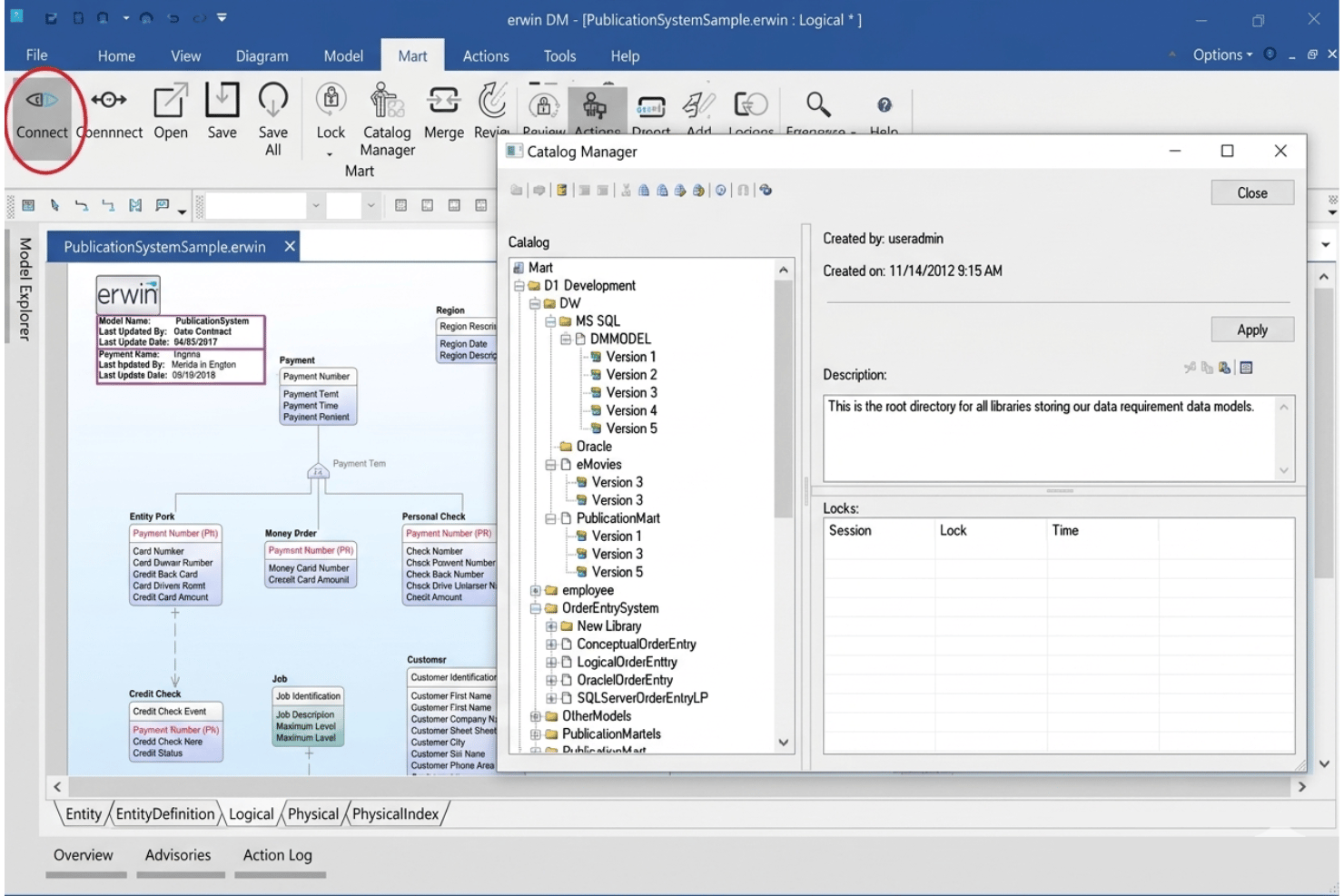This screenshot has height=896, width=1344.
Task: Switch to the Physical diagram tab
Action: click(x=313, y=814)
